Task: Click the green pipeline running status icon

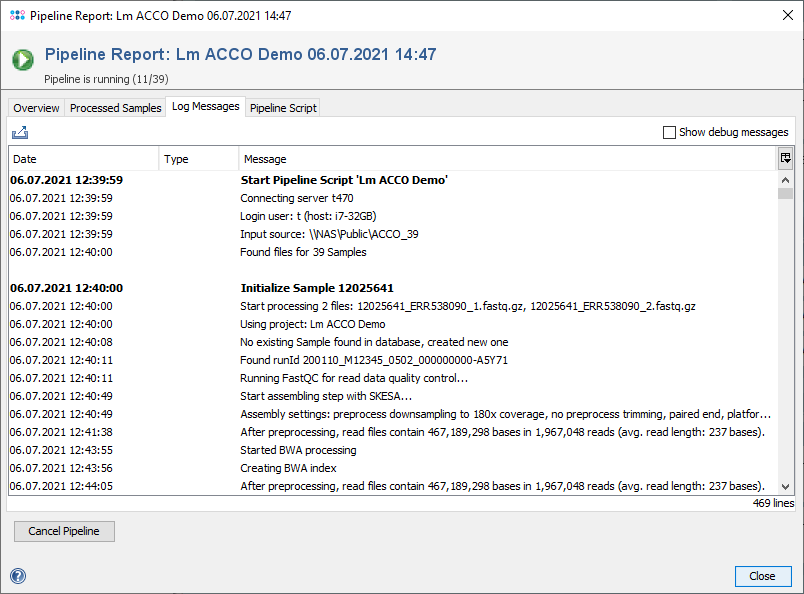Action: [x=23, y=59]
